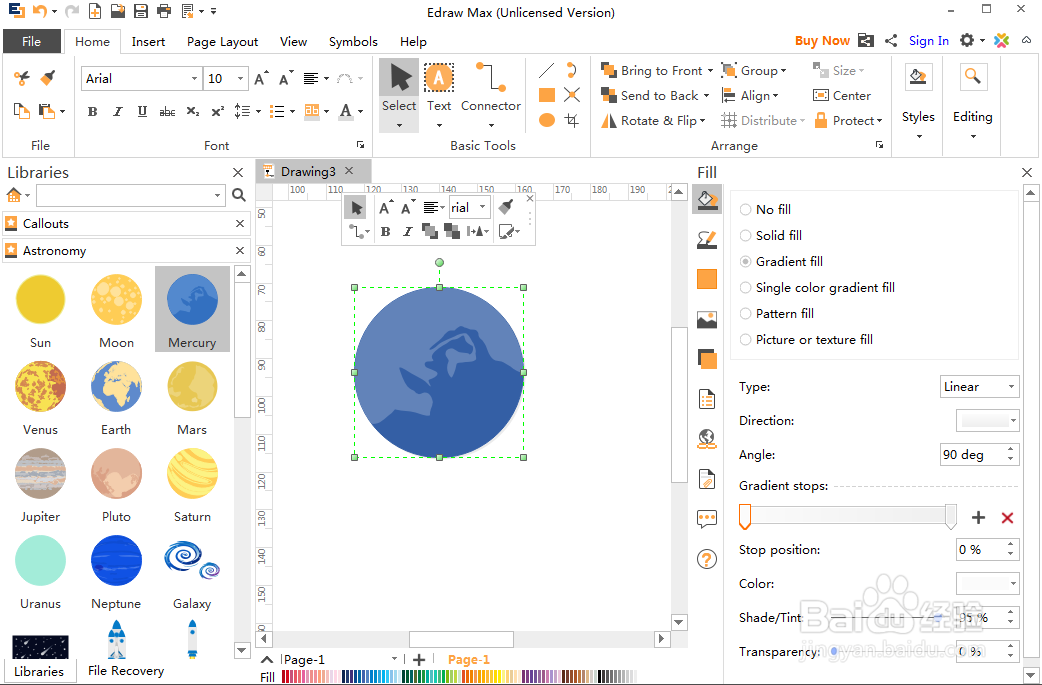Click the Sign In link

(x=928, y=41)
